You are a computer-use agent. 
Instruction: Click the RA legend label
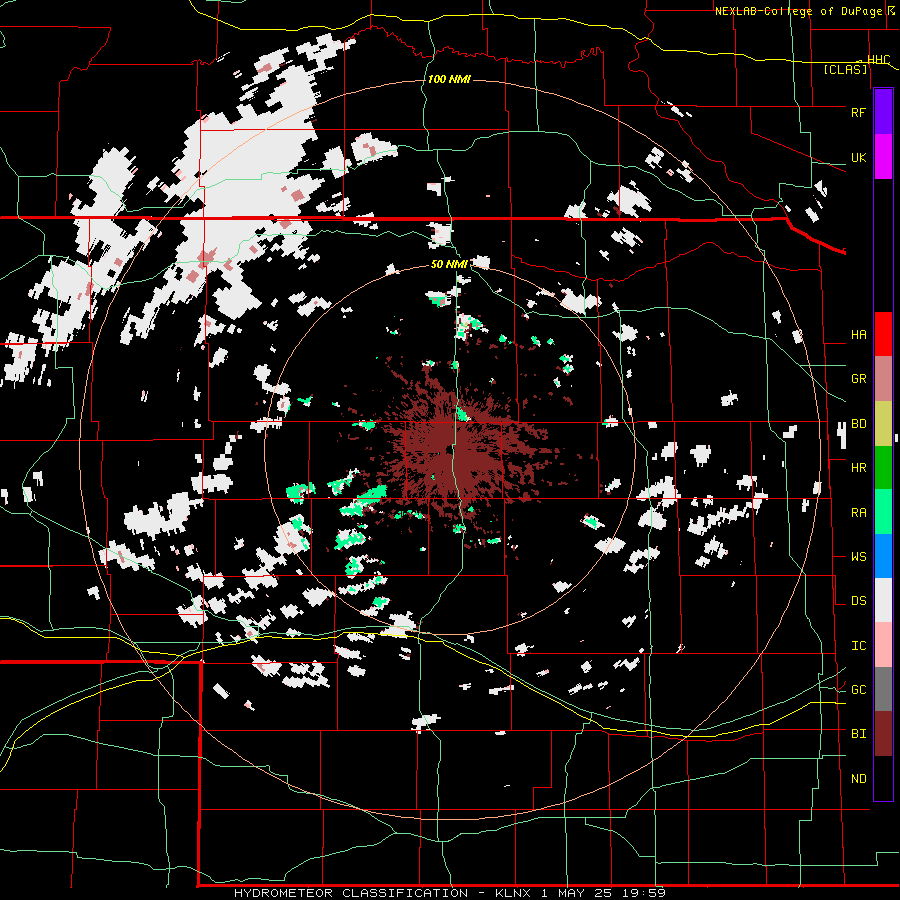click(x=858, y=512)
